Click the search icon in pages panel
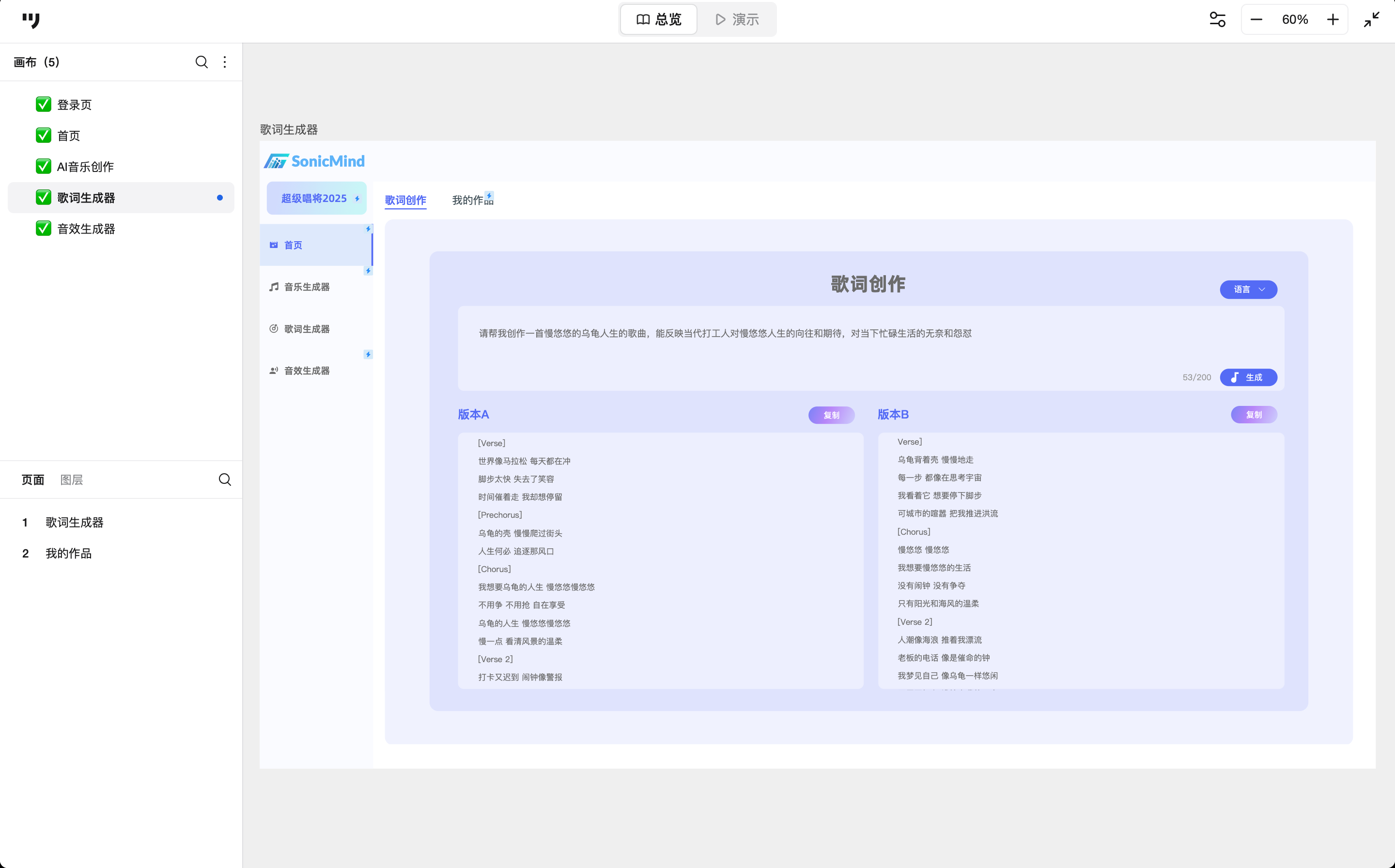The width and height of the screenshot is (1395, 868). [x=224, y=480]
